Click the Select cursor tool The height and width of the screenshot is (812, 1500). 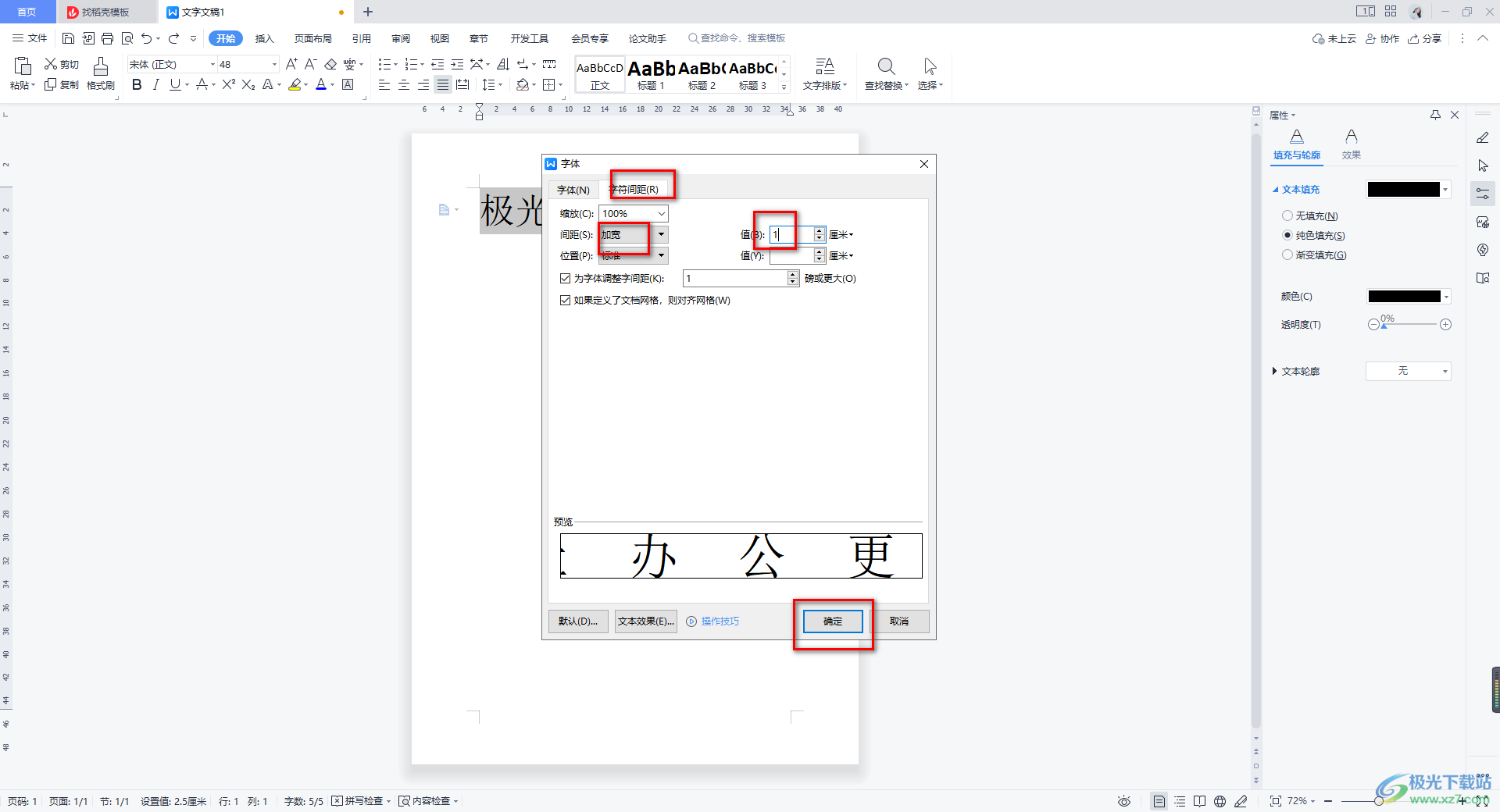[930, 66]
